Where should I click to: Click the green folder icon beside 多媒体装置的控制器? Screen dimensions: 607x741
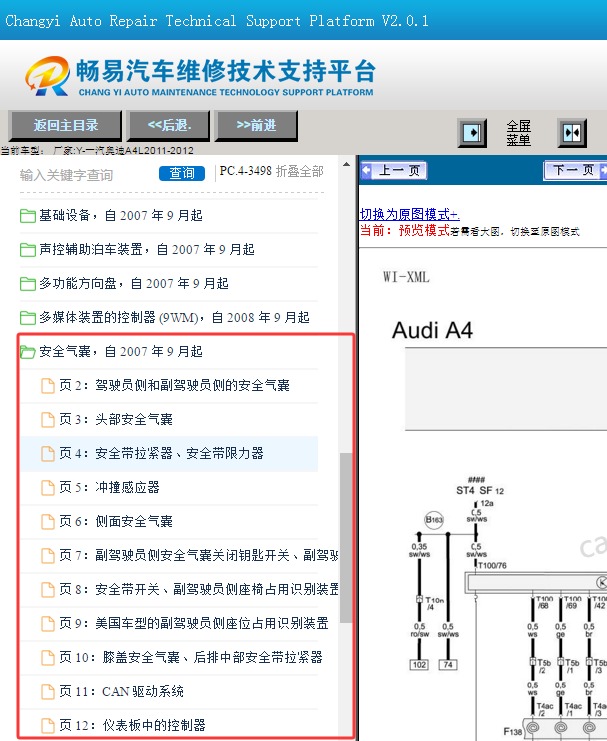[x=28, y=318]
